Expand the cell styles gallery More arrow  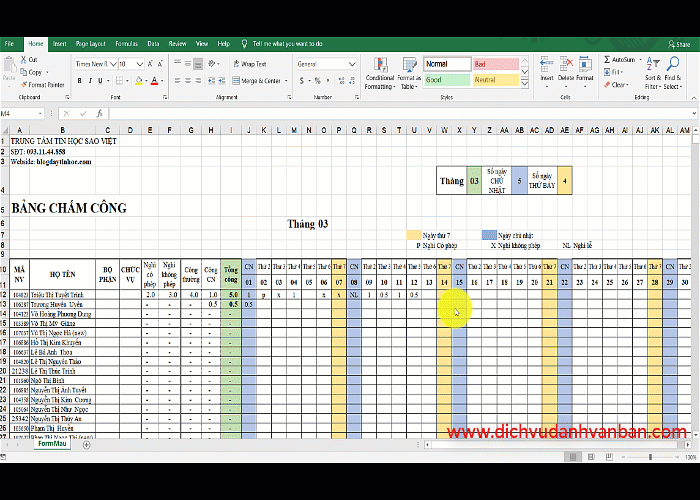pos(525,83)
